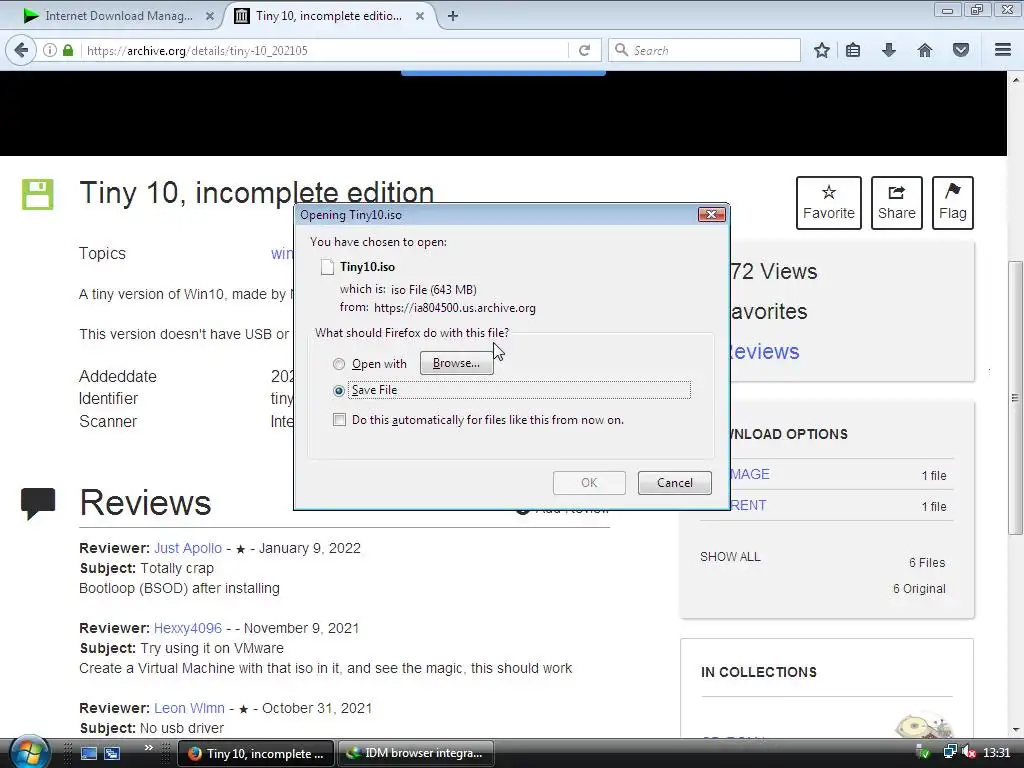Open Tiny 10 Firefox taskbar button

(x=256, y=753)
